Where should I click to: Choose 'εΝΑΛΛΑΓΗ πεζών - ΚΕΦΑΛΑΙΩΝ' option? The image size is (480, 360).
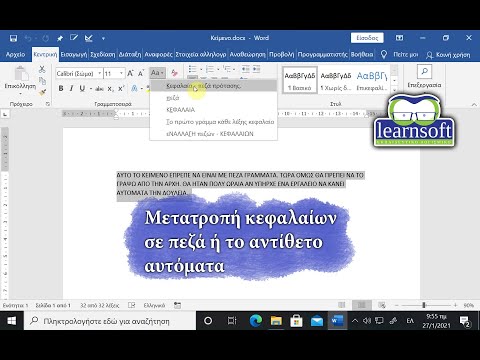pos(213,134)
